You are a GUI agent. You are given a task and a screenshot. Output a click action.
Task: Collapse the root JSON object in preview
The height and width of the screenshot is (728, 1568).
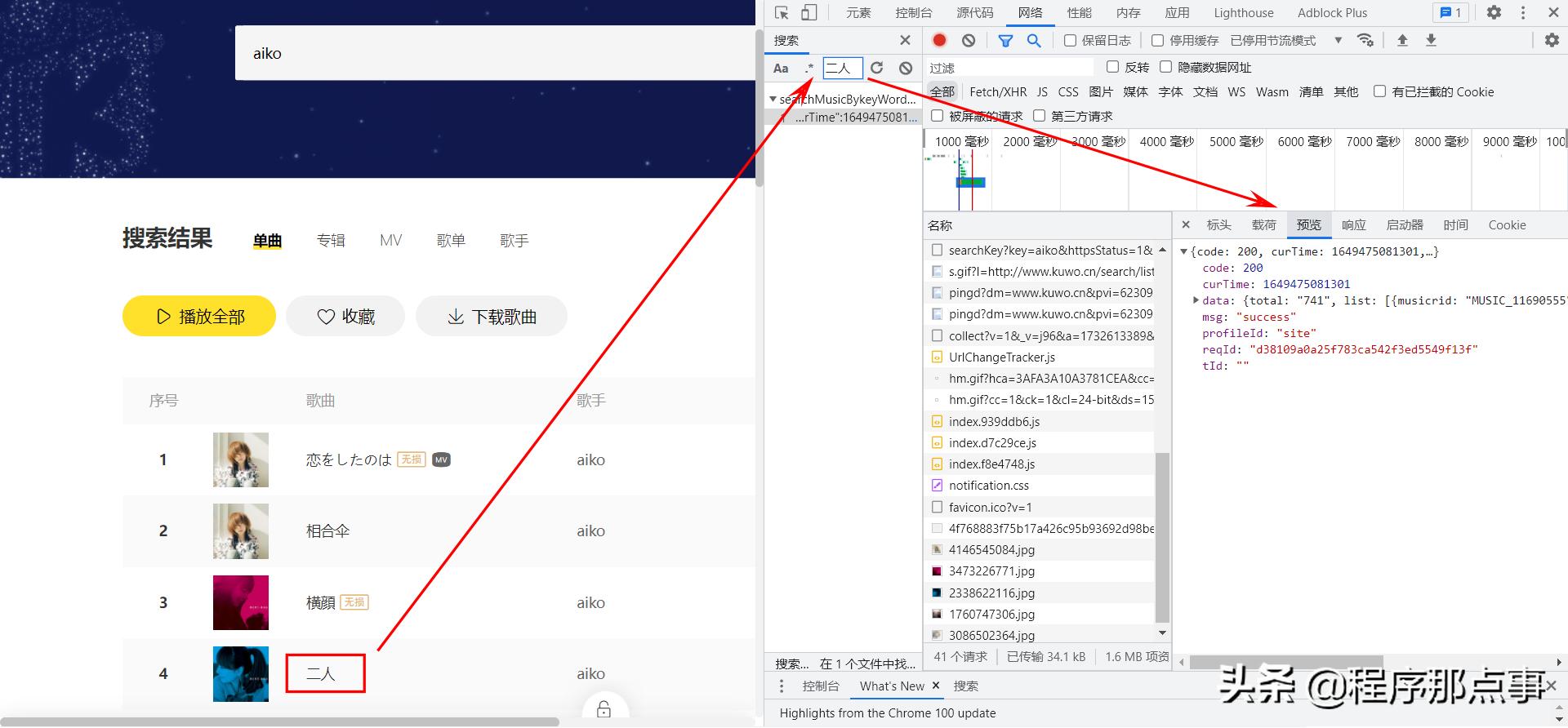point(1183,251)
